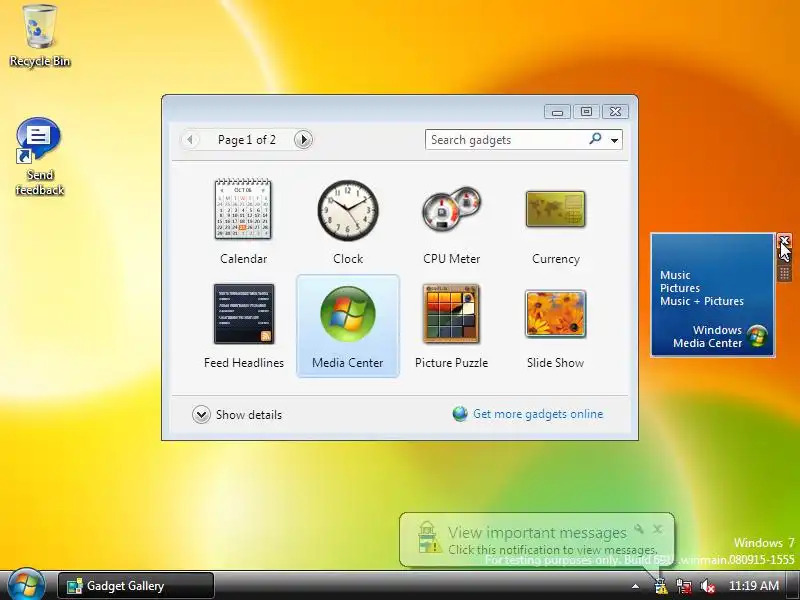Close the Media Center desktop gadget
The width and height of the screenshot is (800, 600).
coord(784,240)
